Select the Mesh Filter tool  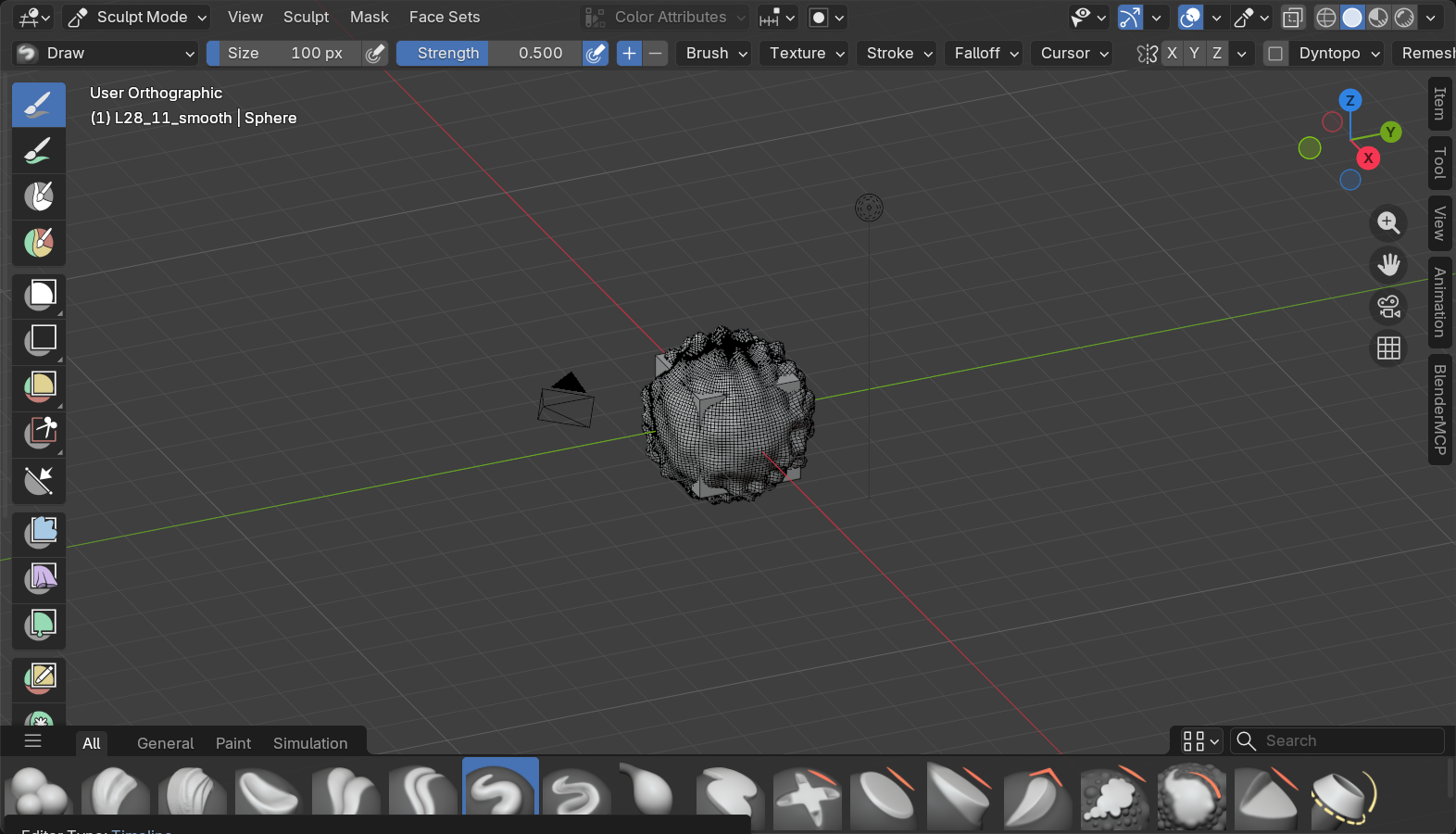39,533
